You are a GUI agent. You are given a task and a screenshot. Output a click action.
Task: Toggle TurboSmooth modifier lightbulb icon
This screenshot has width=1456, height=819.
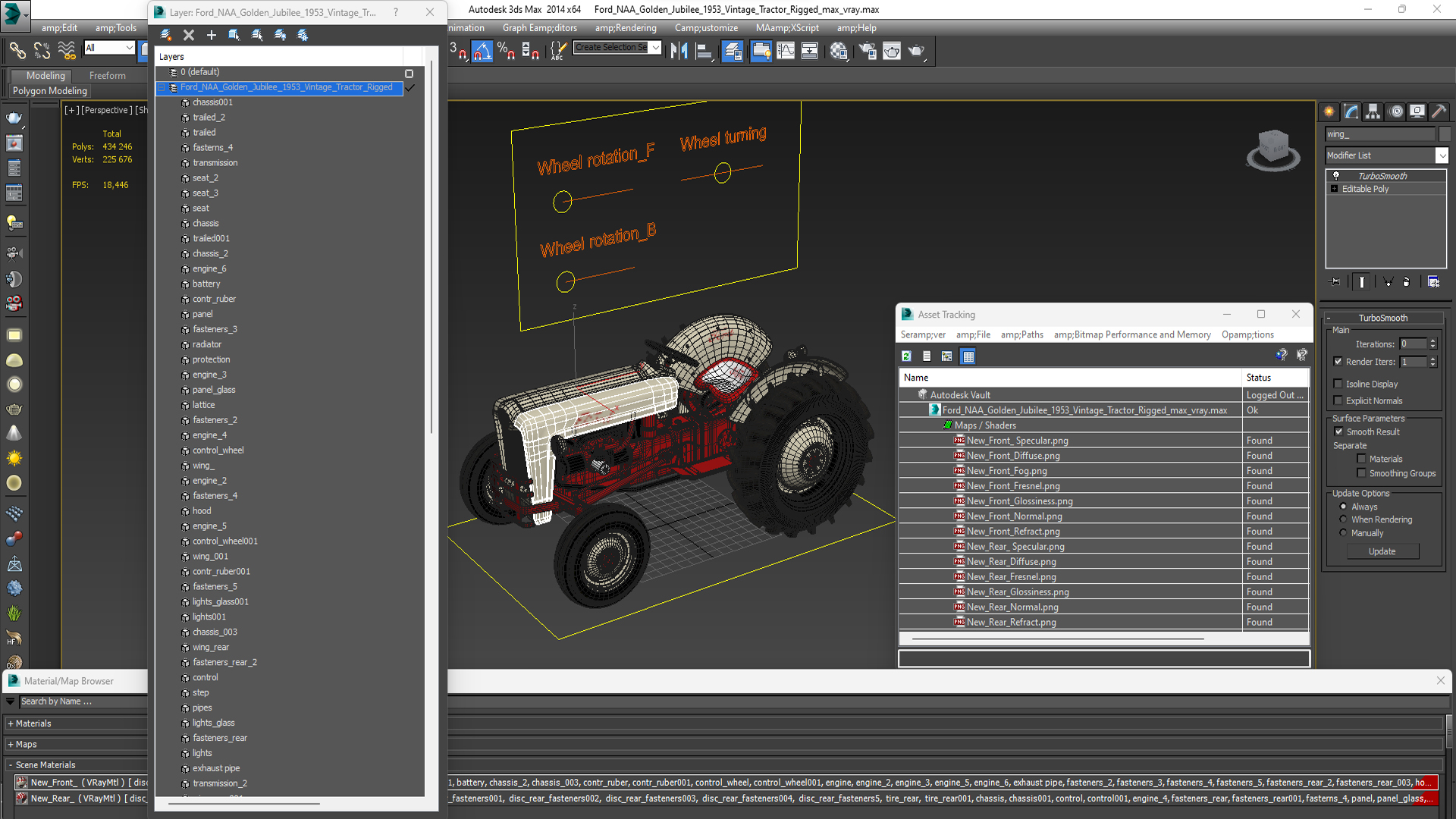point(1336,176)
